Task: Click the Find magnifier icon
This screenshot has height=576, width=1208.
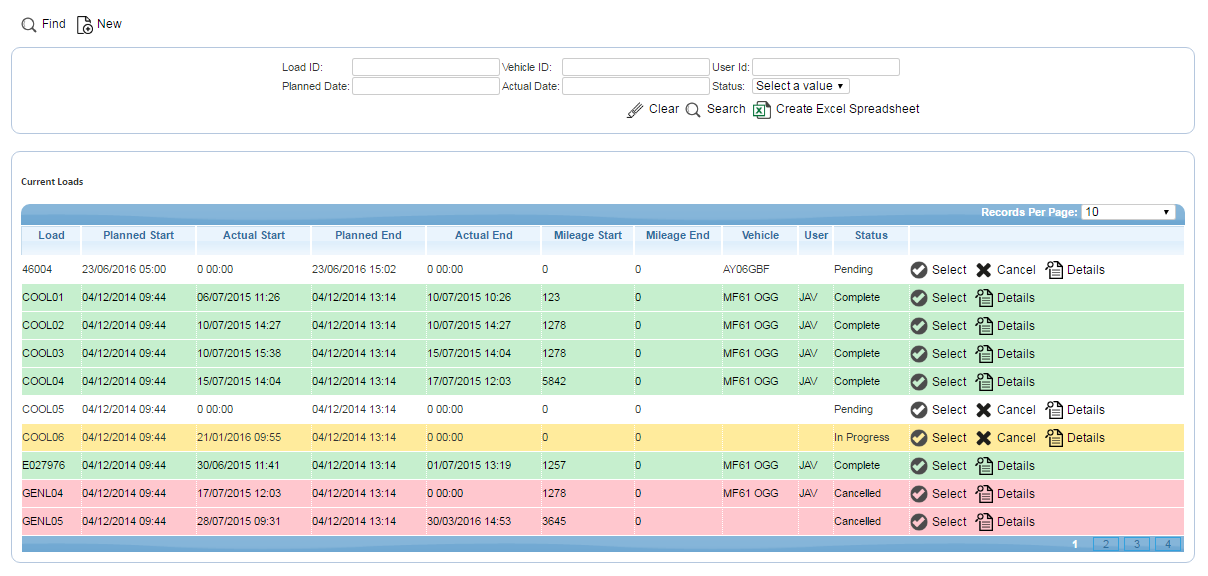Action: [x=29, y=24]
